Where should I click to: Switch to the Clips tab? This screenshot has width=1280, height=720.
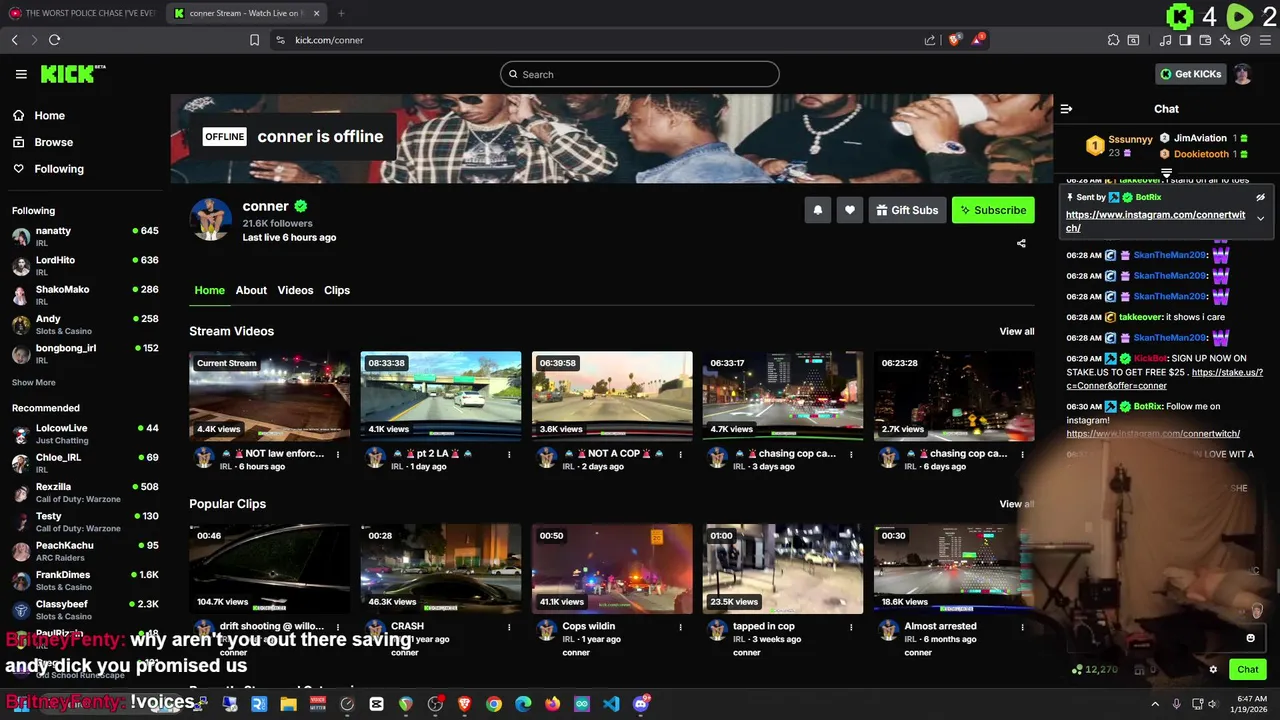pyautogui.click(x=337, y=290)
